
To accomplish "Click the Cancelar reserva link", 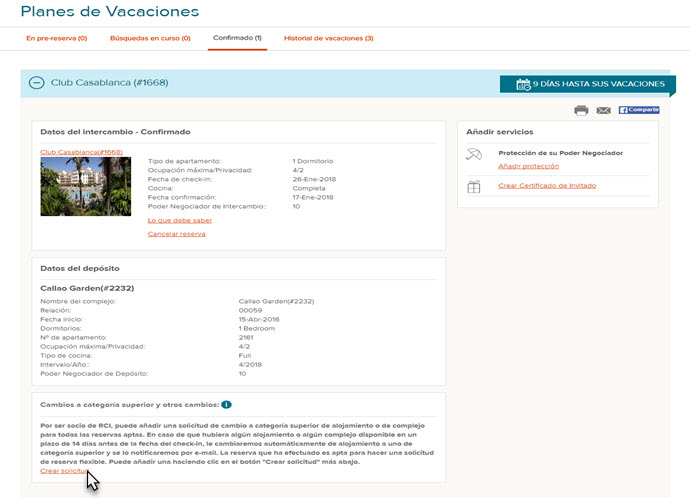I will pos(176,234).
